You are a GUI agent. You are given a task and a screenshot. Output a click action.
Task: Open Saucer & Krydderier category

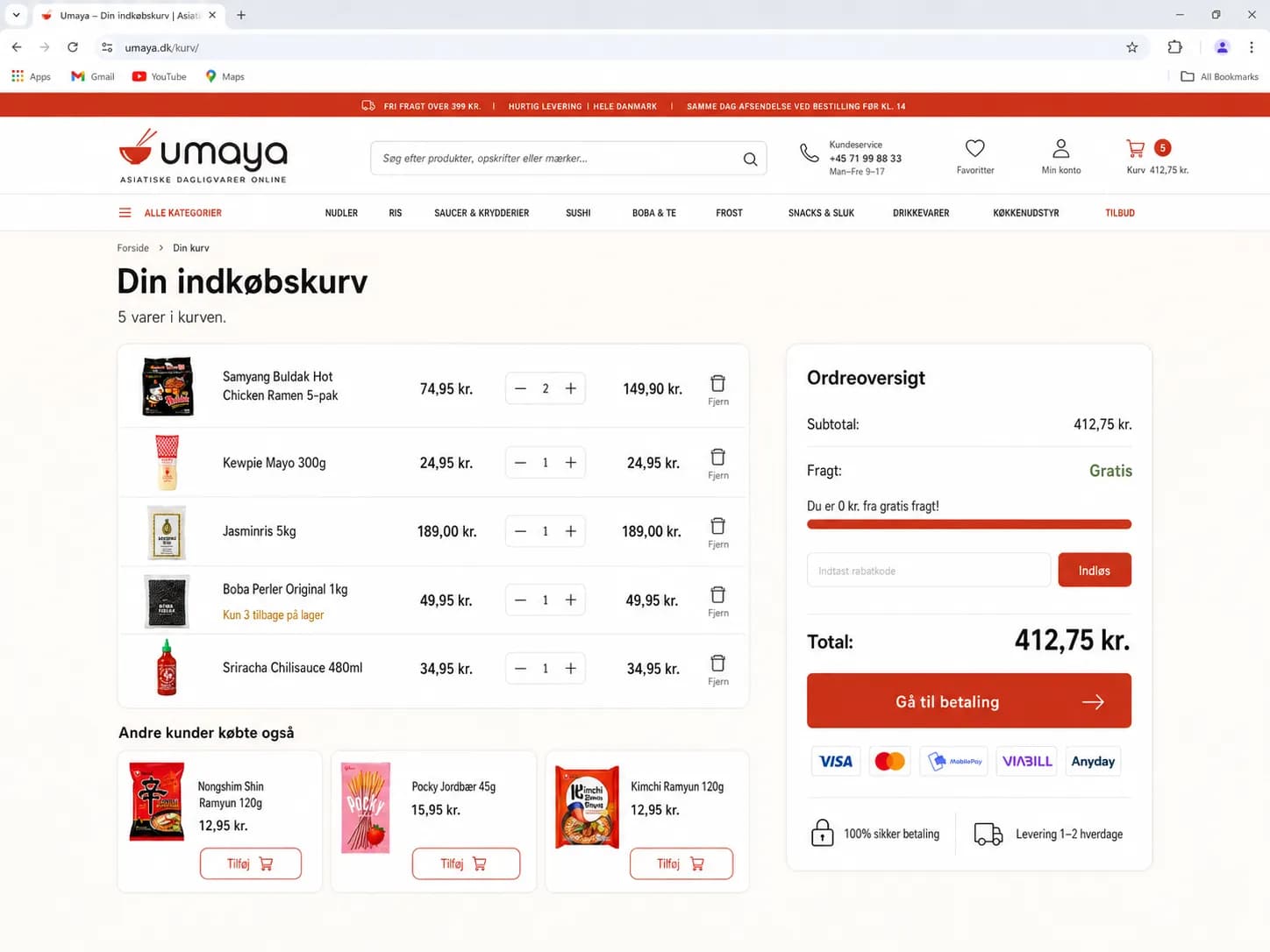tap(482, 213)
